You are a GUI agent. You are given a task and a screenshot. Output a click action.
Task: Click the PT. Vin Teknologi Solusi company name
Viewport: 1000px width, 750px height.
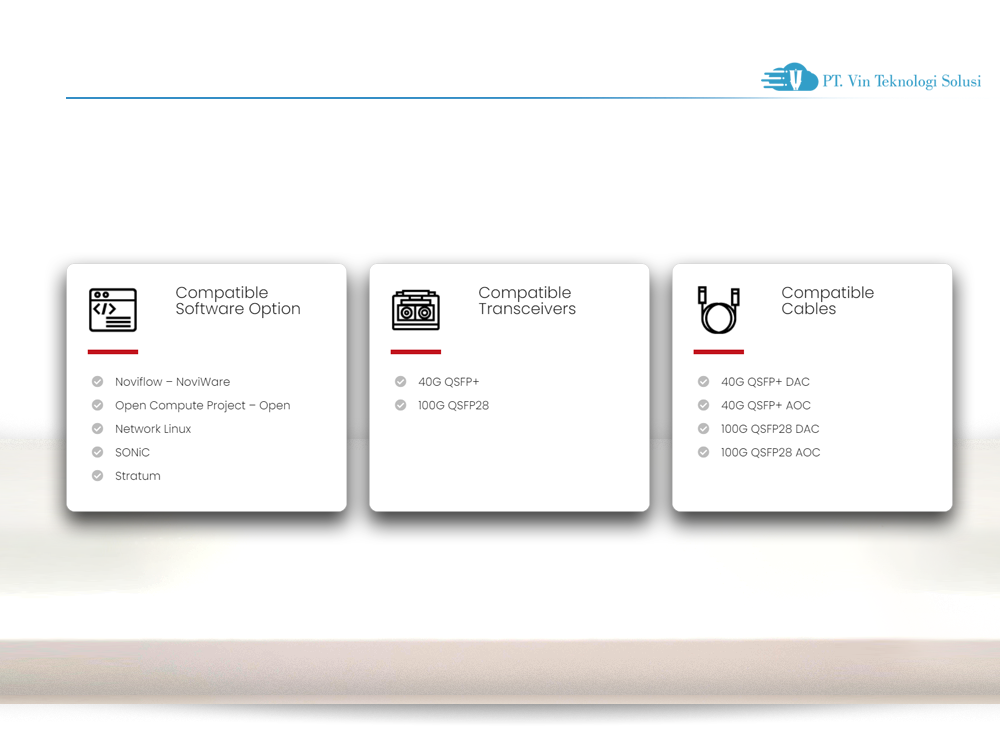tap(902, 81)
